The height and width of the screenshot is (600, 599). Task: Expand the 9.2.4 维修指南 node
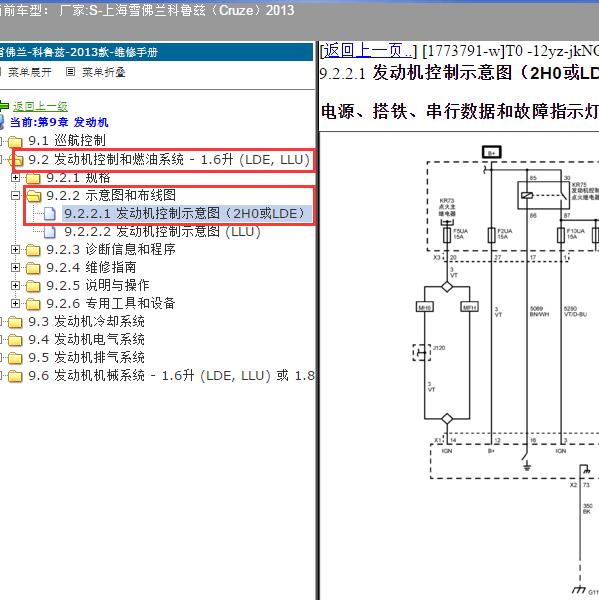tap(15, 267)
